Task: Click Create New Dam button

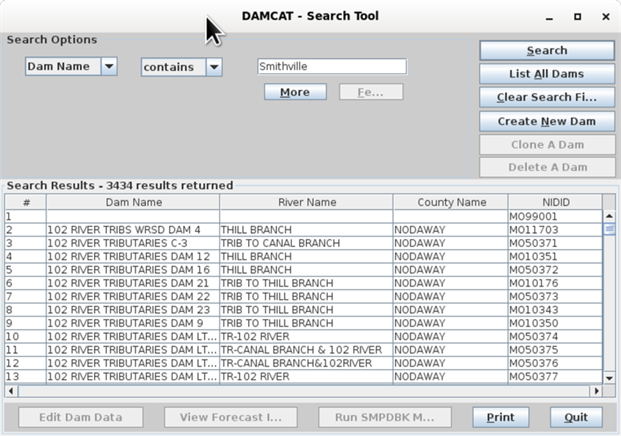Action: pos(547,121)
